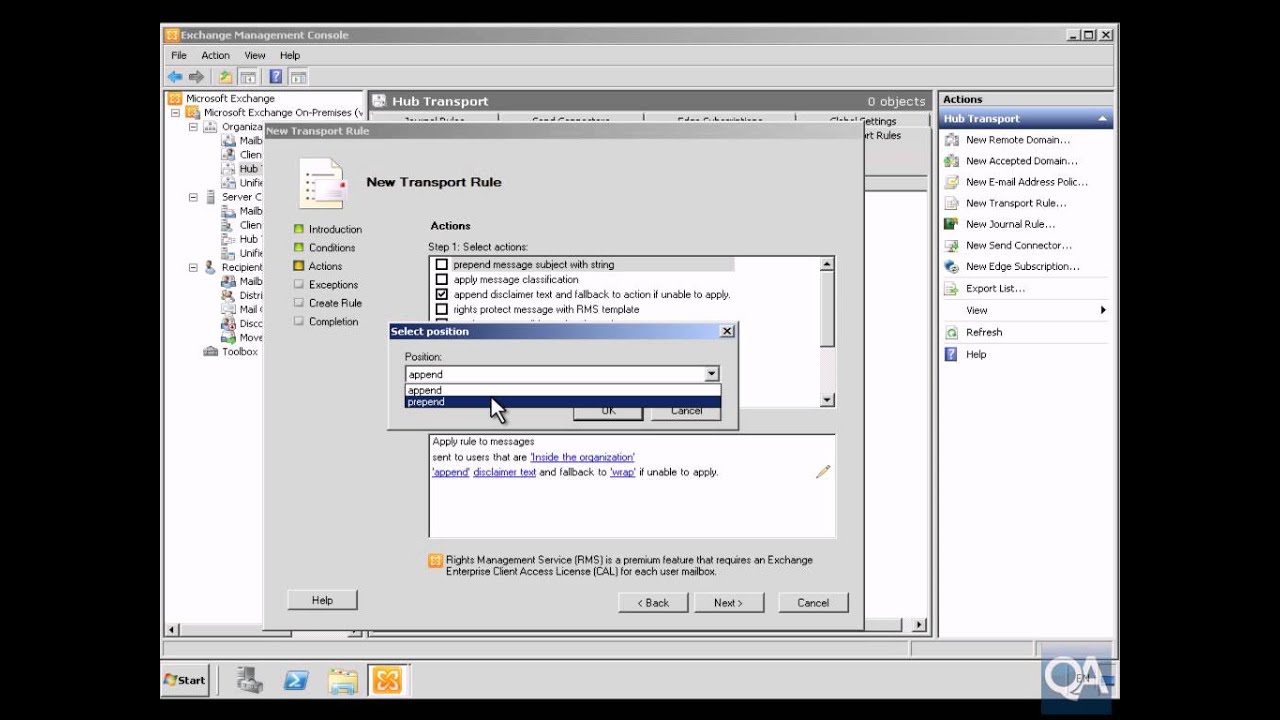Click the Exchange Management Console taskbar icon
Viewport: 1280px width, 720px height.
387,680
